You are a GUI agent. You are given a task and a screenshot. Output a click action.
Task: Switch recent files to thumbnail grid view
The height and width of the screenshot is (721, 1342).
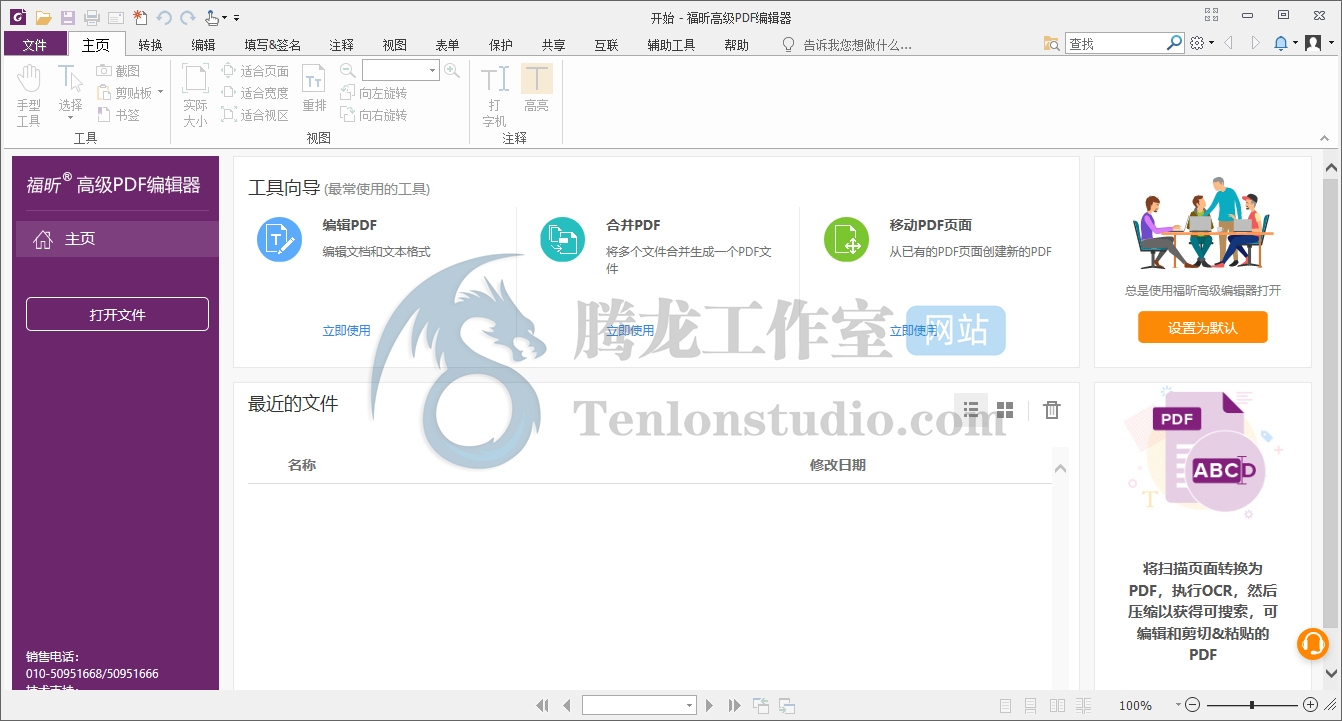click(1005, 410)
